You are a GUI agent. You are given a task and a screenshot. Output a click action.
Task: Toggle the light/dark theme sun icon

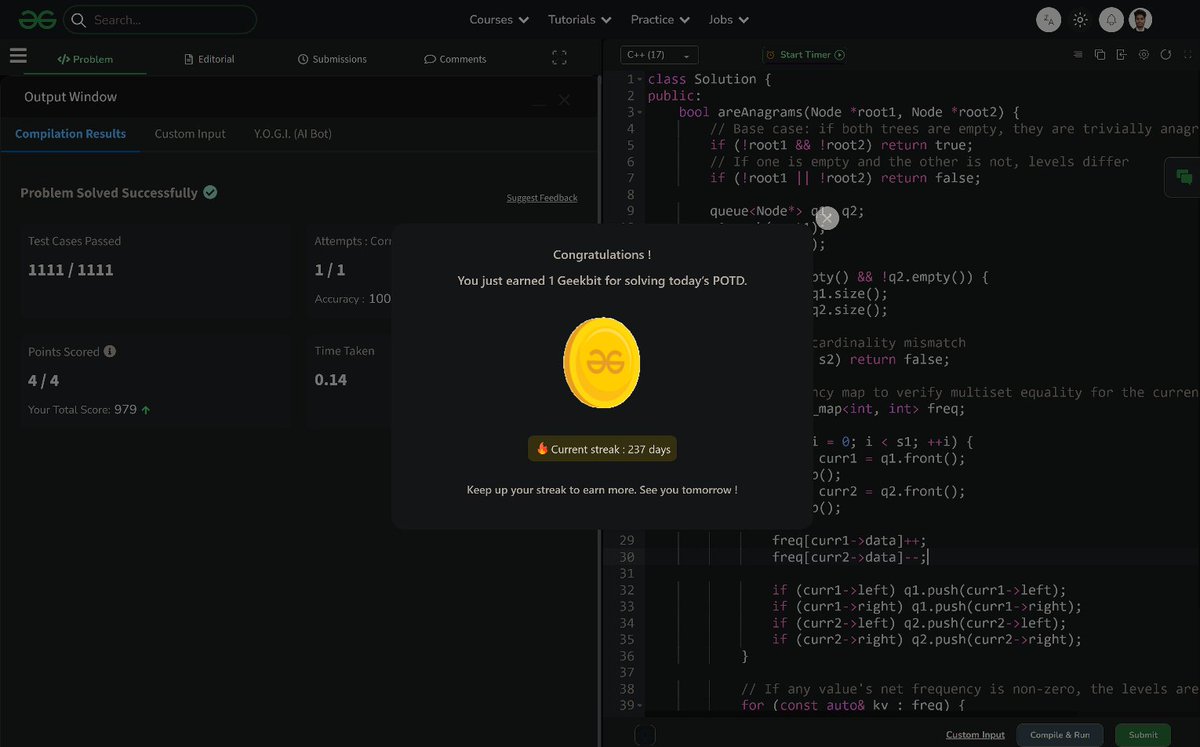[x=1080, y=20]
